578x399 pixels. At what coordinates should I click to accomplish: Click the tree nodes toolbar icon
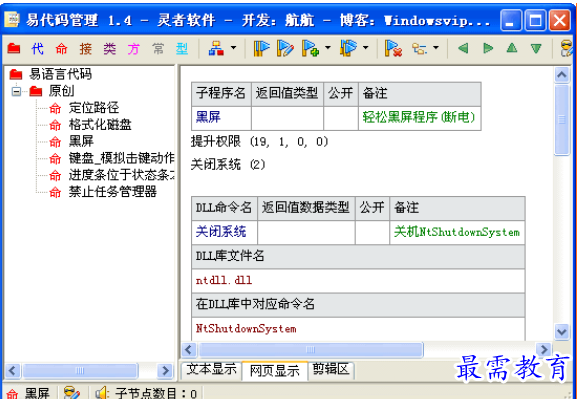(x=419, y=48)
